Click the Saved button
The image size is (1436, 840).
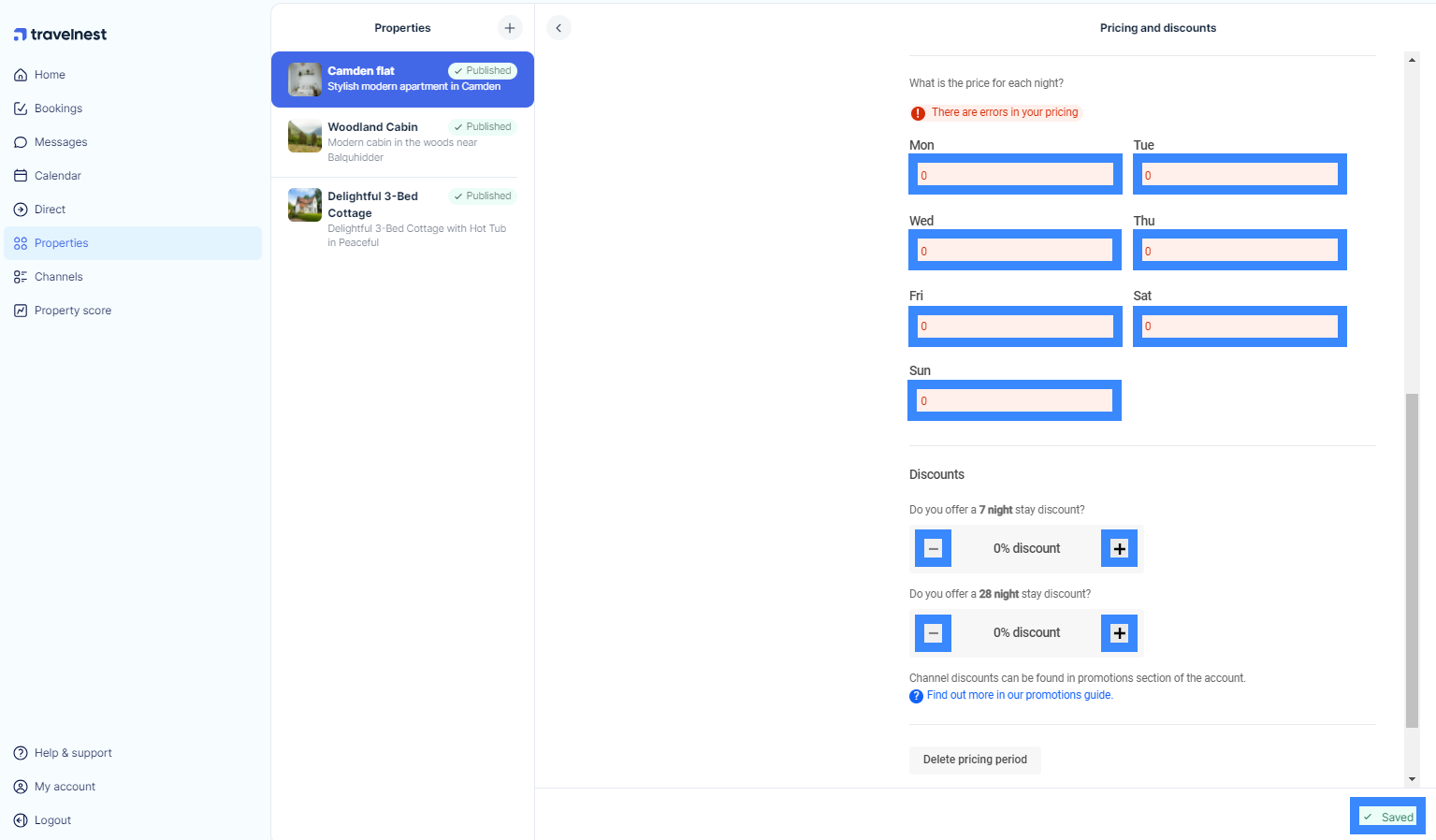tap(1387, 817)
